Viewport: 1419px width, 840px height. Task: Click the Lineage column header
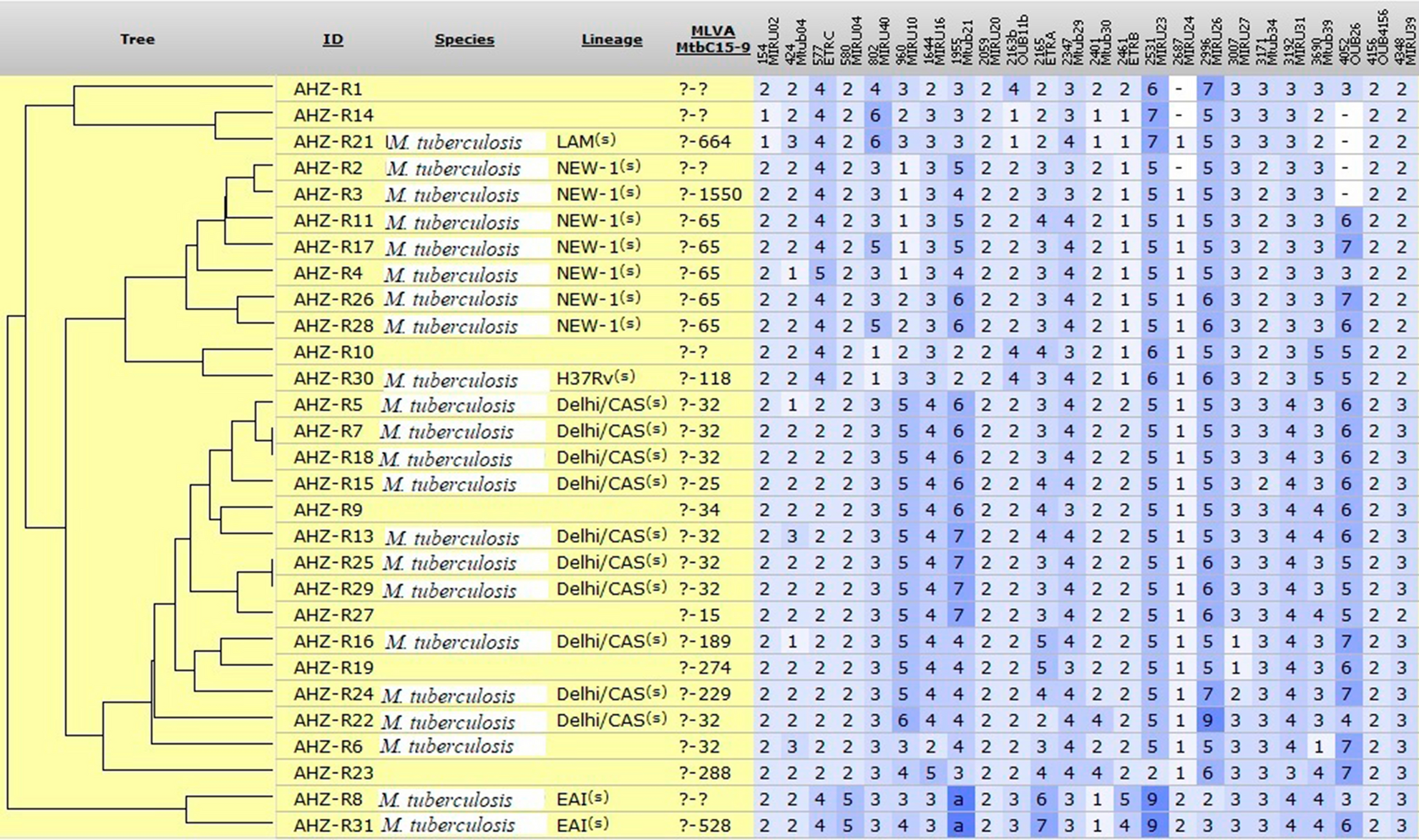click(612, 39)
